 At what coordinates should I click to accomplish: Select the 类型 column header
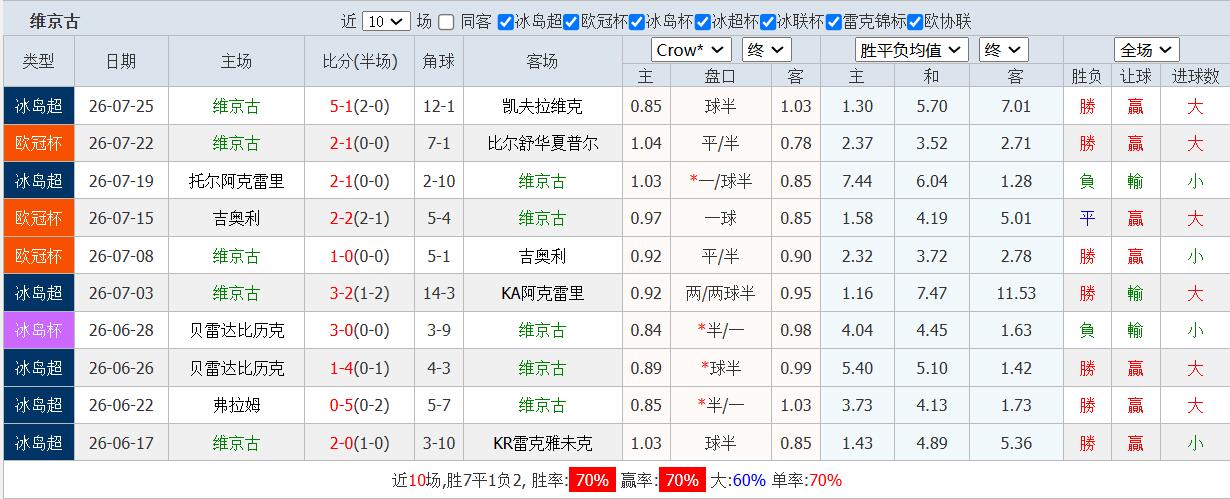[39, 62]
